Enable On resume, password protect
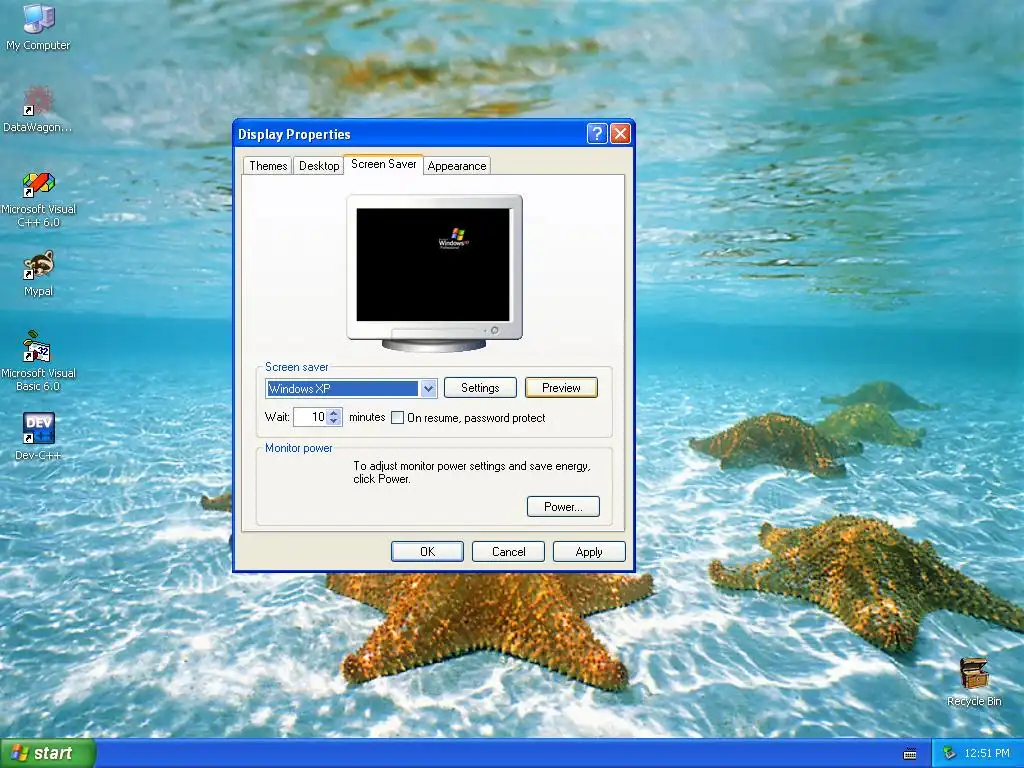 [397, 418]
